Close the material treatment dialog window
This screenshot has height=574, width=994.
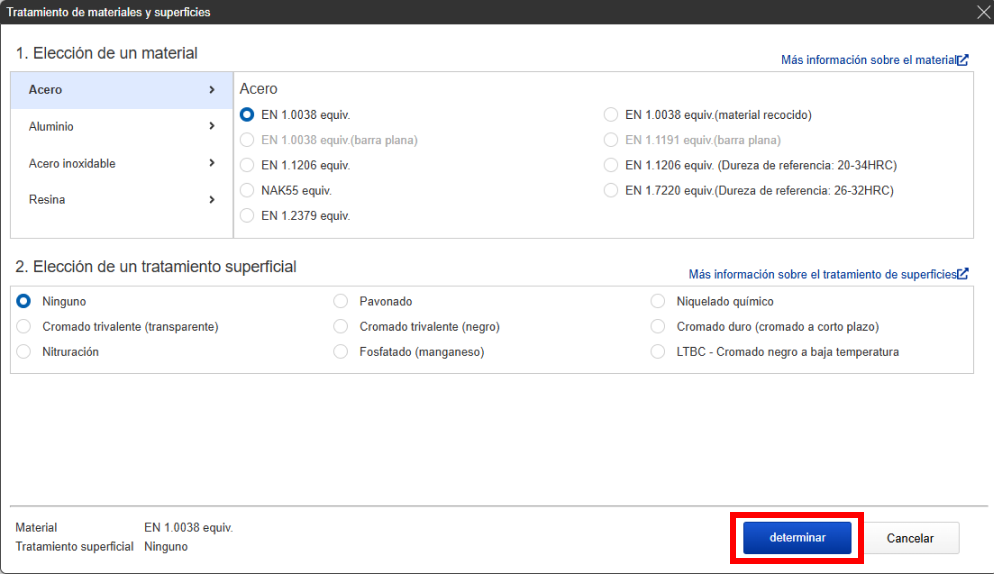click(x=982, y=12)
